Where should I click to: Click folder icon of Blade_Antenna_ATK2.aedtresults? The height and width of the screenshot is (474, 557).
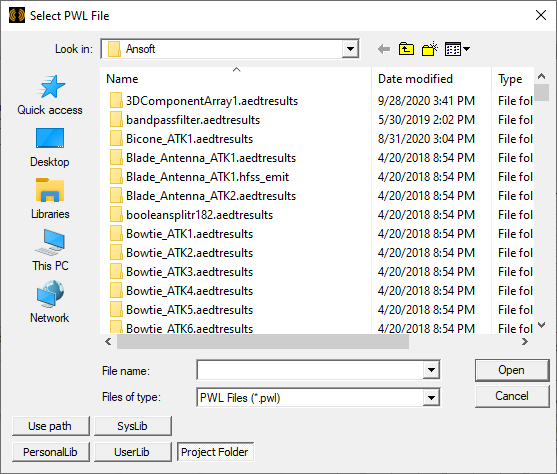tap(116, 196)
